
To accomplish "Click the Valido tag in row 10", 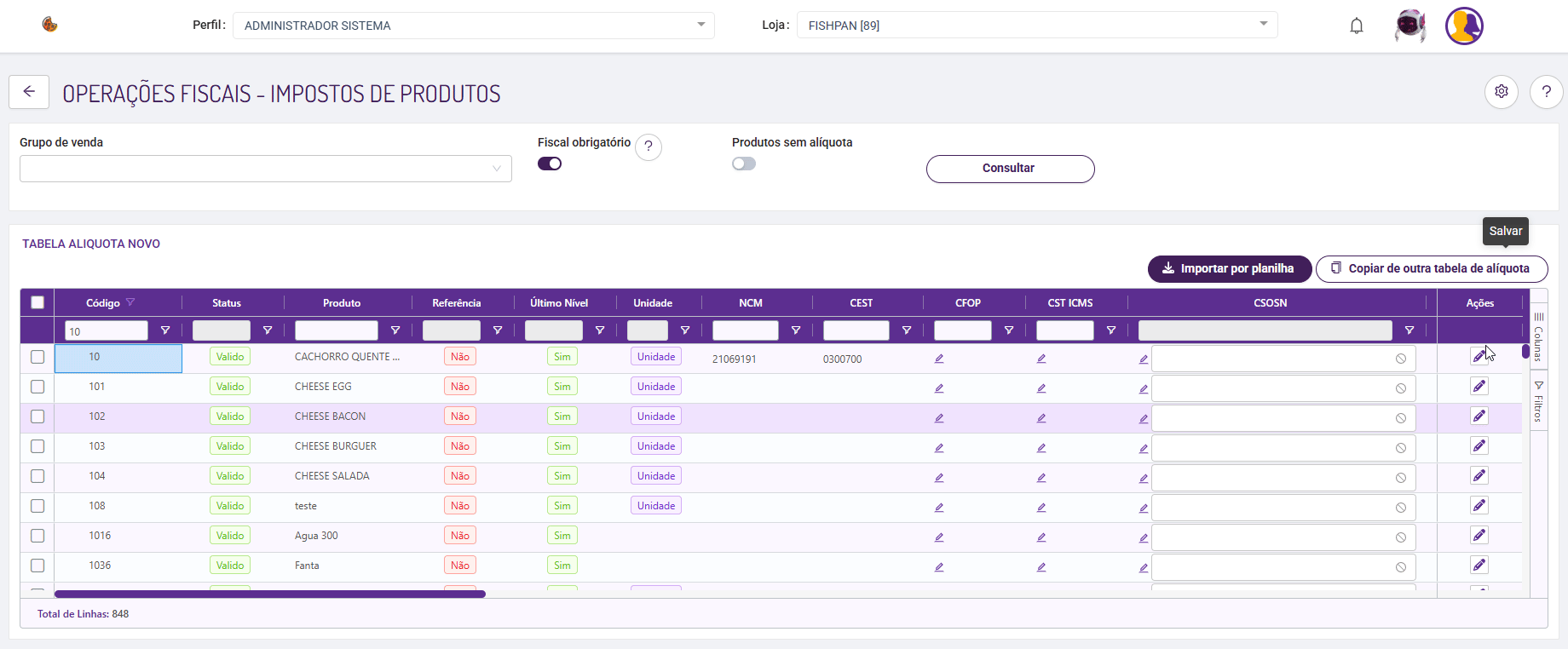I will tap(230, 357).
